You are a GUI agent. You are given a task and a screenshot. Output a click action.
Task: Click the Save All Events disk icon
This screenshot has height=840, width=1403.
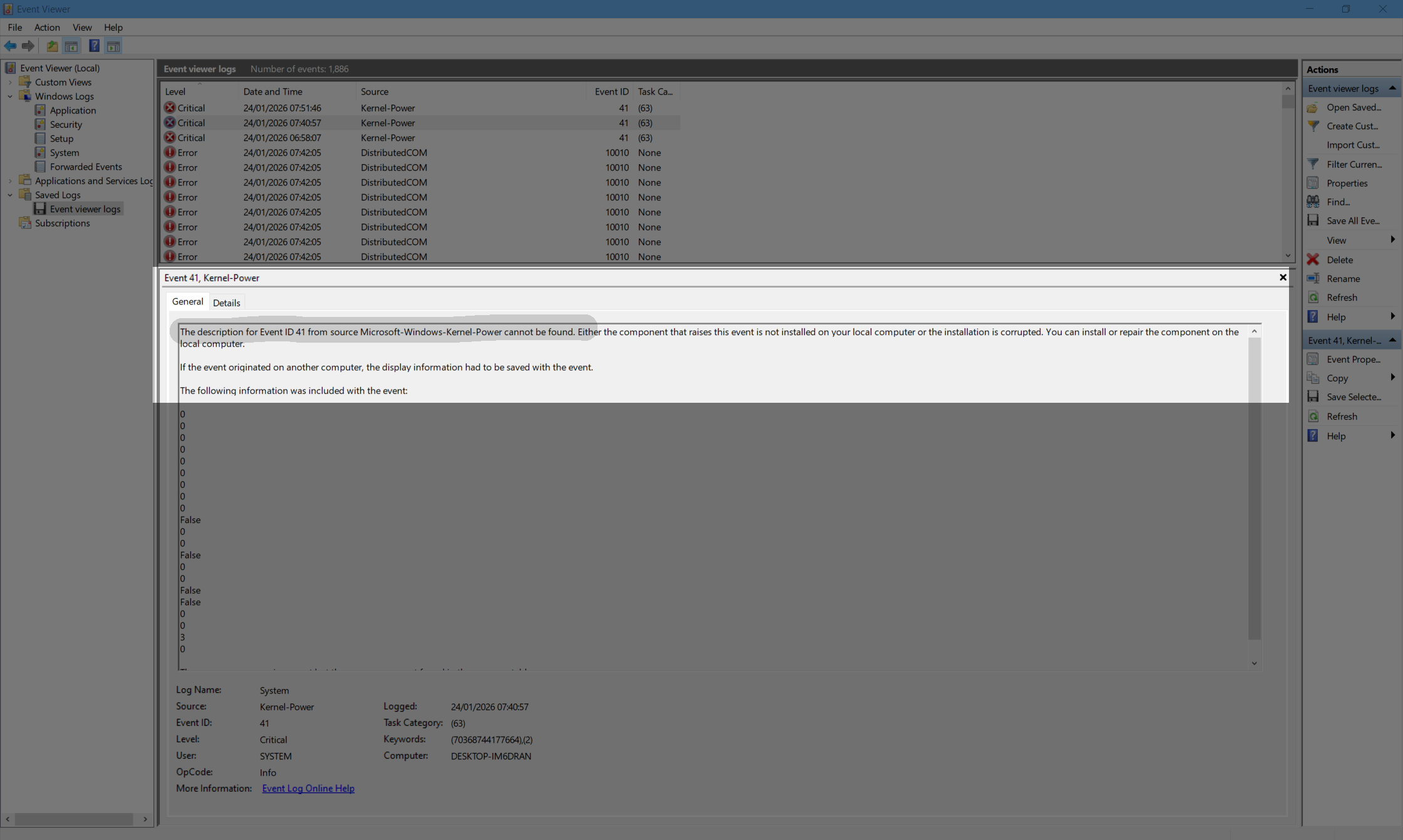(x=1313, y=220)
